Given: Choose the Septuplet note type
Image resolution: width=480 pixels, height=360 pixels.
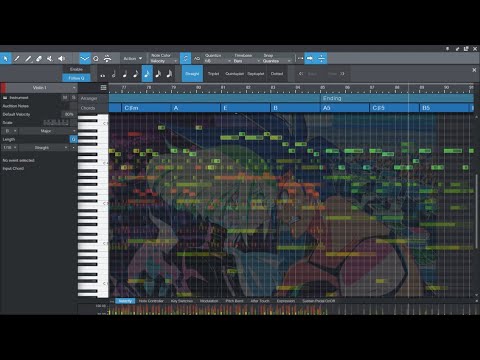Looking at the screenshot, I should (x=256, y=74).
